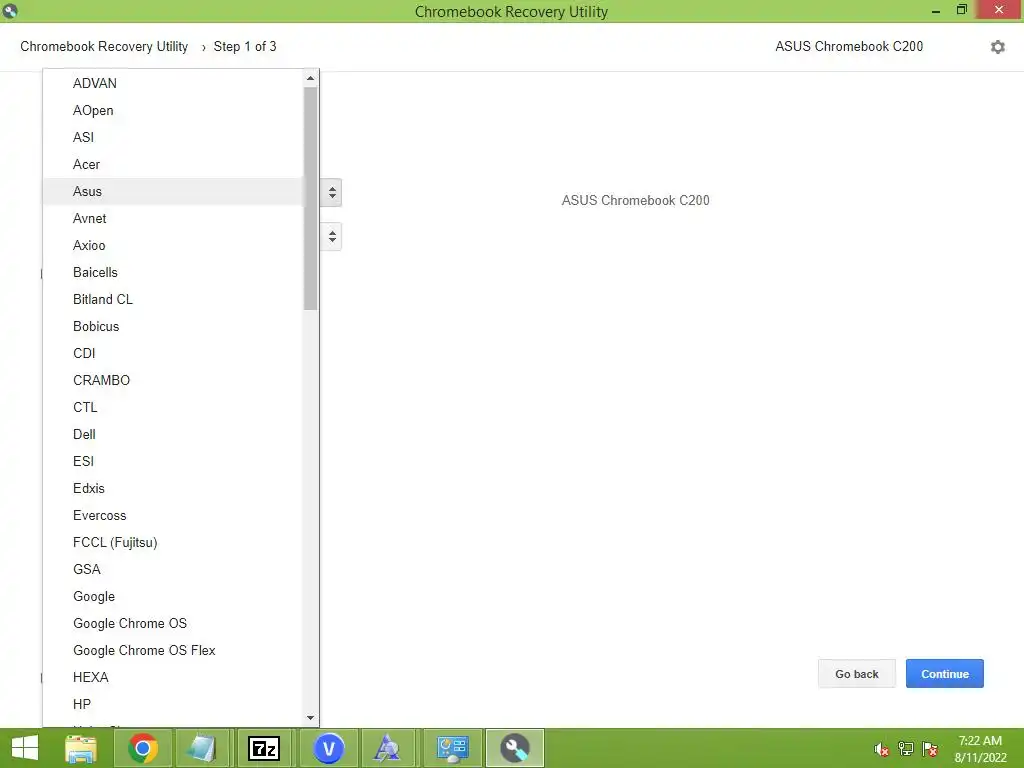Screen dimensions: 1024x768
Task: Select Chromebook Recovery Utility taskbar icon
Action: pyautogui.click(x=515, y=748)
